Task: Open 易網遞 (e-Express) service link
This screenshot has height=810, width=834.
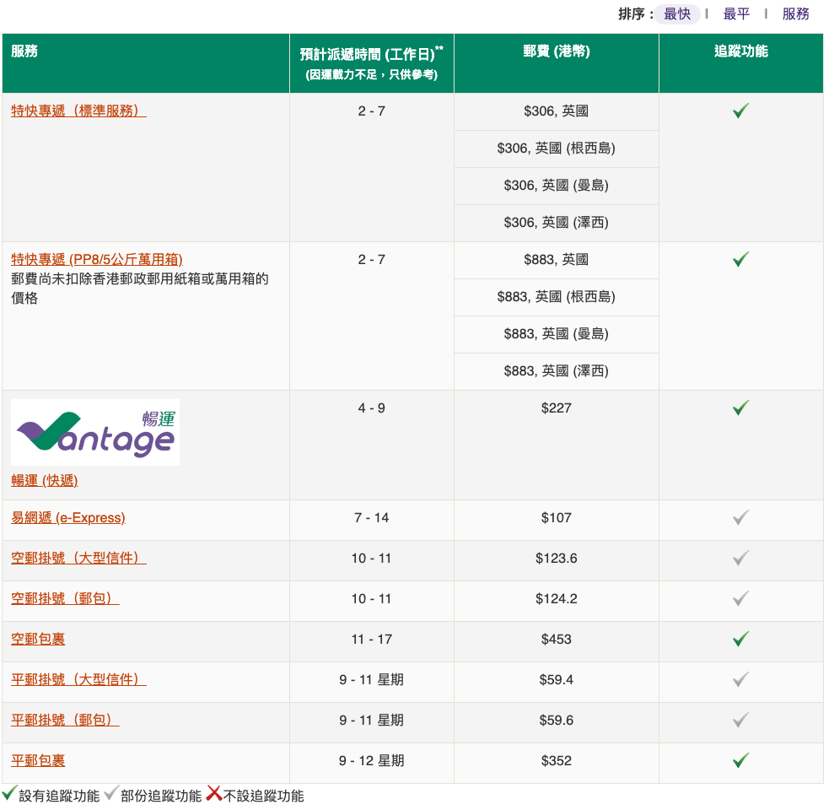Action: (x=68, y=518)
